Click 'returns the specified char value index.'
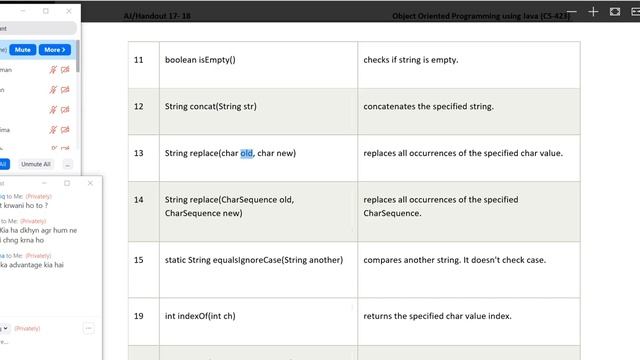Screen dimensions: 640x360 tap(437, 316)
